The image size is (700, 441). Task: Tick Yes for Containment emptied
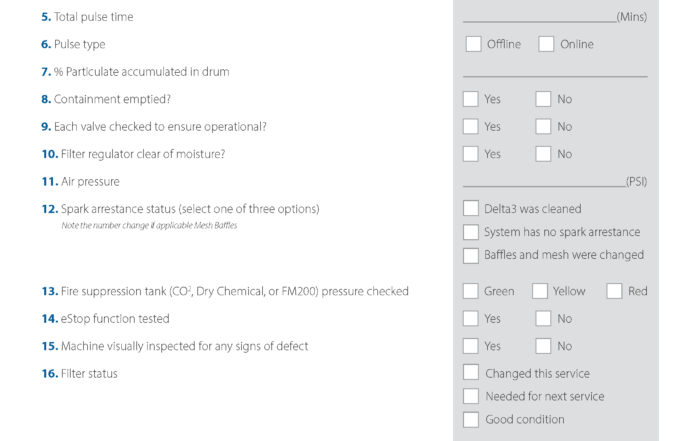471,99
